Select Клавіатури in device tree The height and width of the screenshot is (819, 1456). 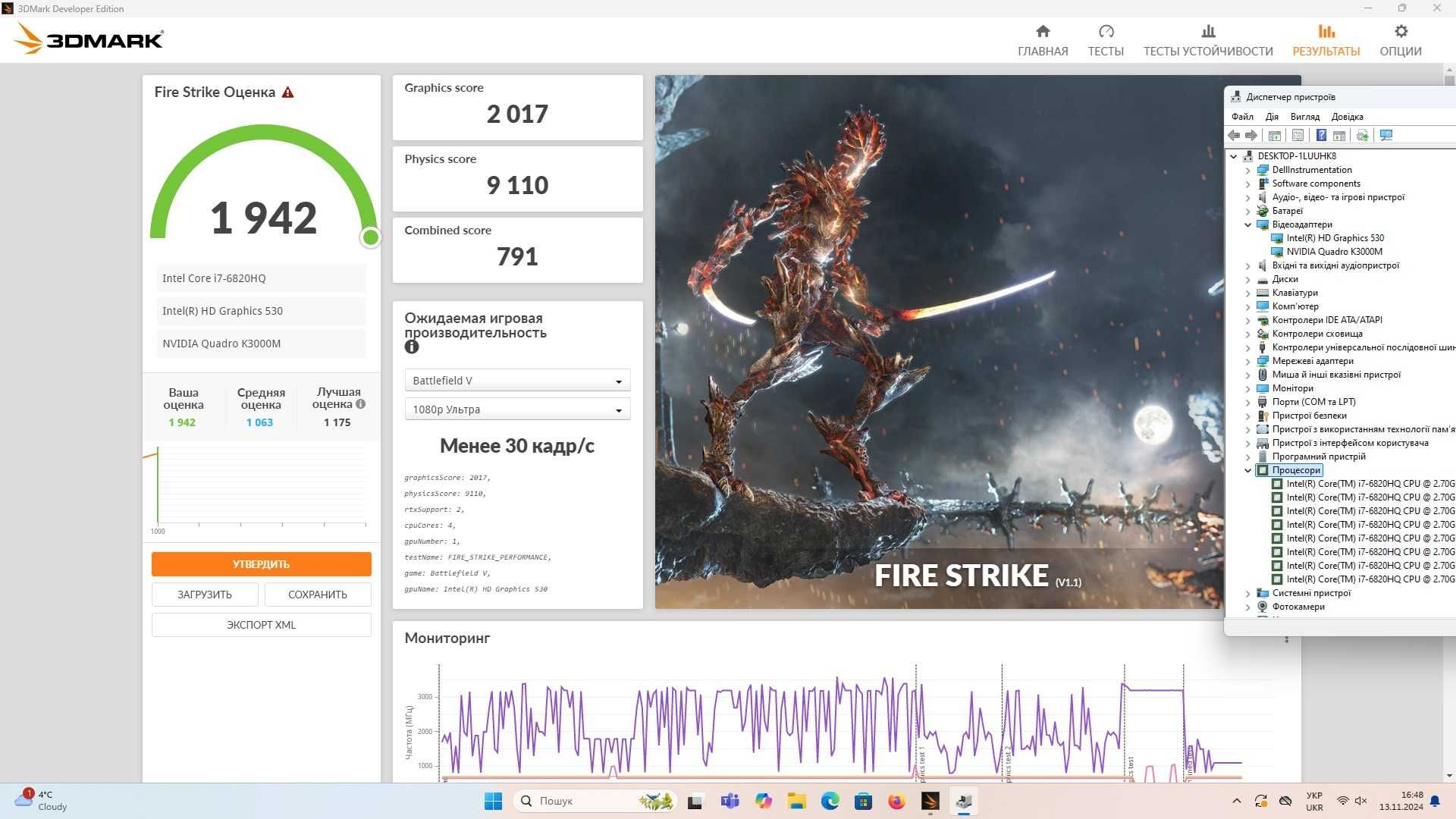[x=1294, y=293]
